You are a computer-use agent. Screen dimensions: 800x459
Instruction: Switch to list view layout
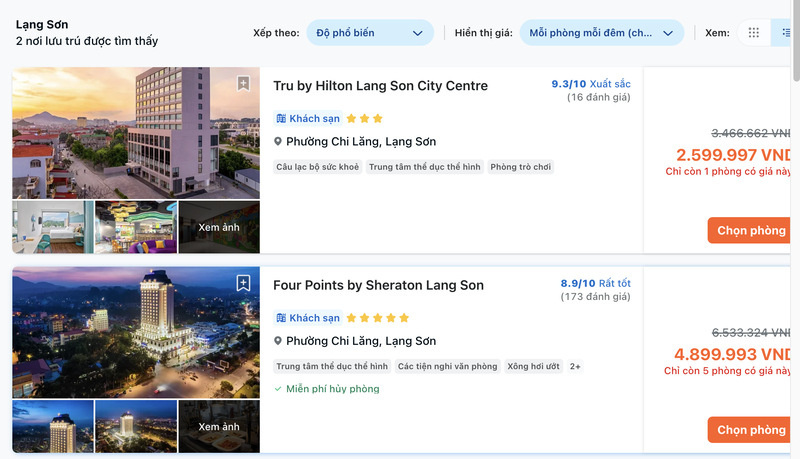(787, 33)
